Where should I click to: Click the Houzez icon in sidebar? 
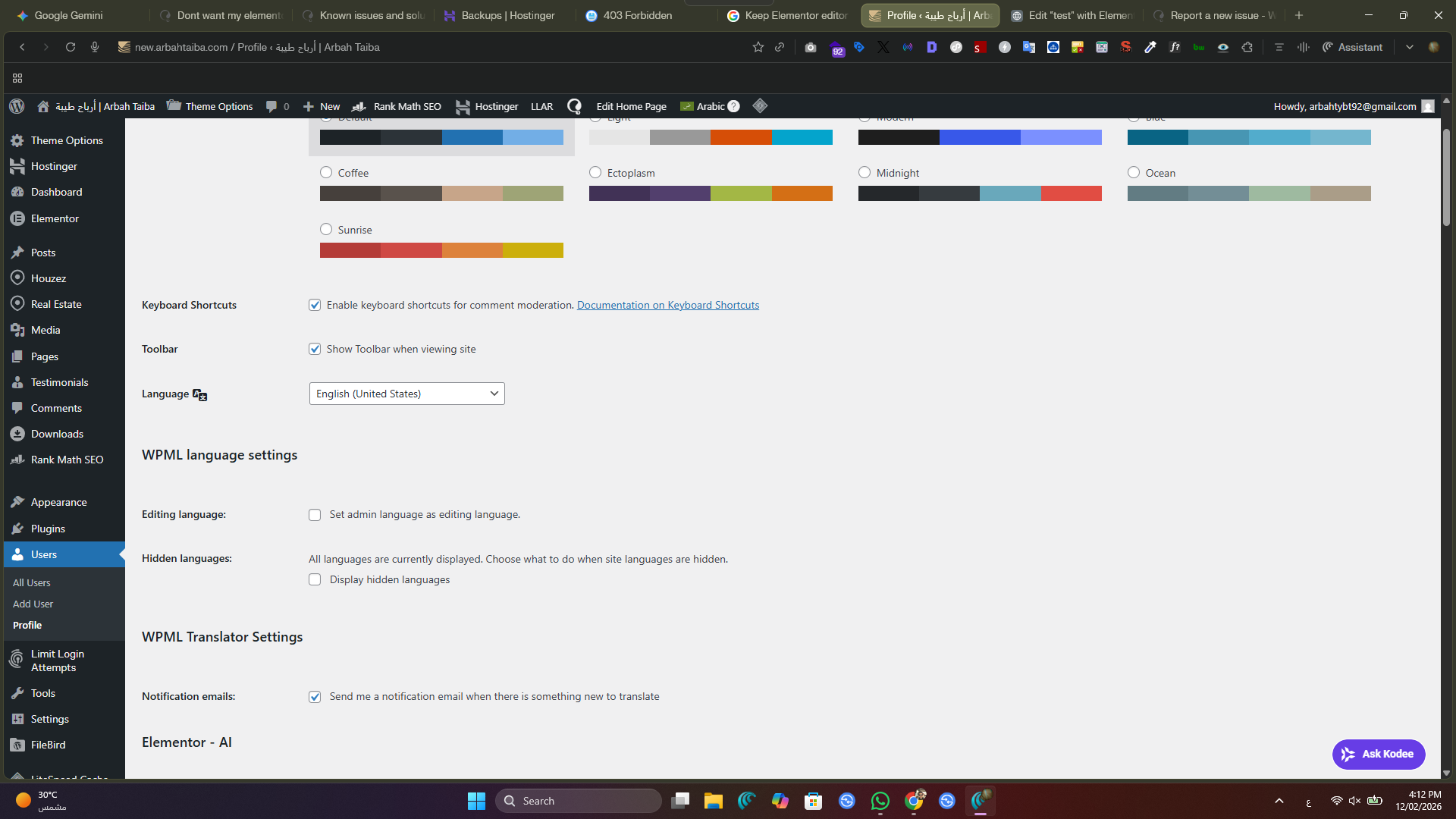click(17, 278)
